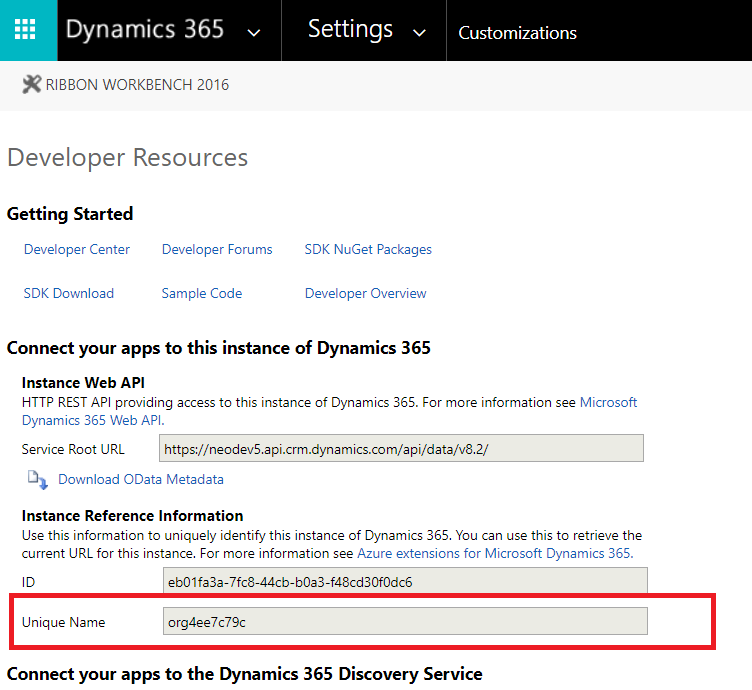Click the instance ID field
This screenshot has height=690, width=752.
tap(405, 581)
